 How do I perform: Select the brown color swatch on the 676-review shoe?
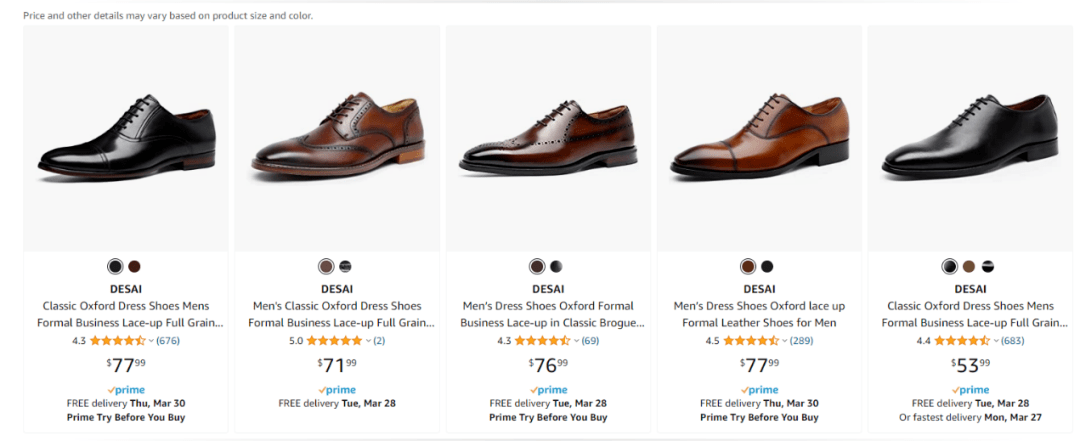pos(135,267)
